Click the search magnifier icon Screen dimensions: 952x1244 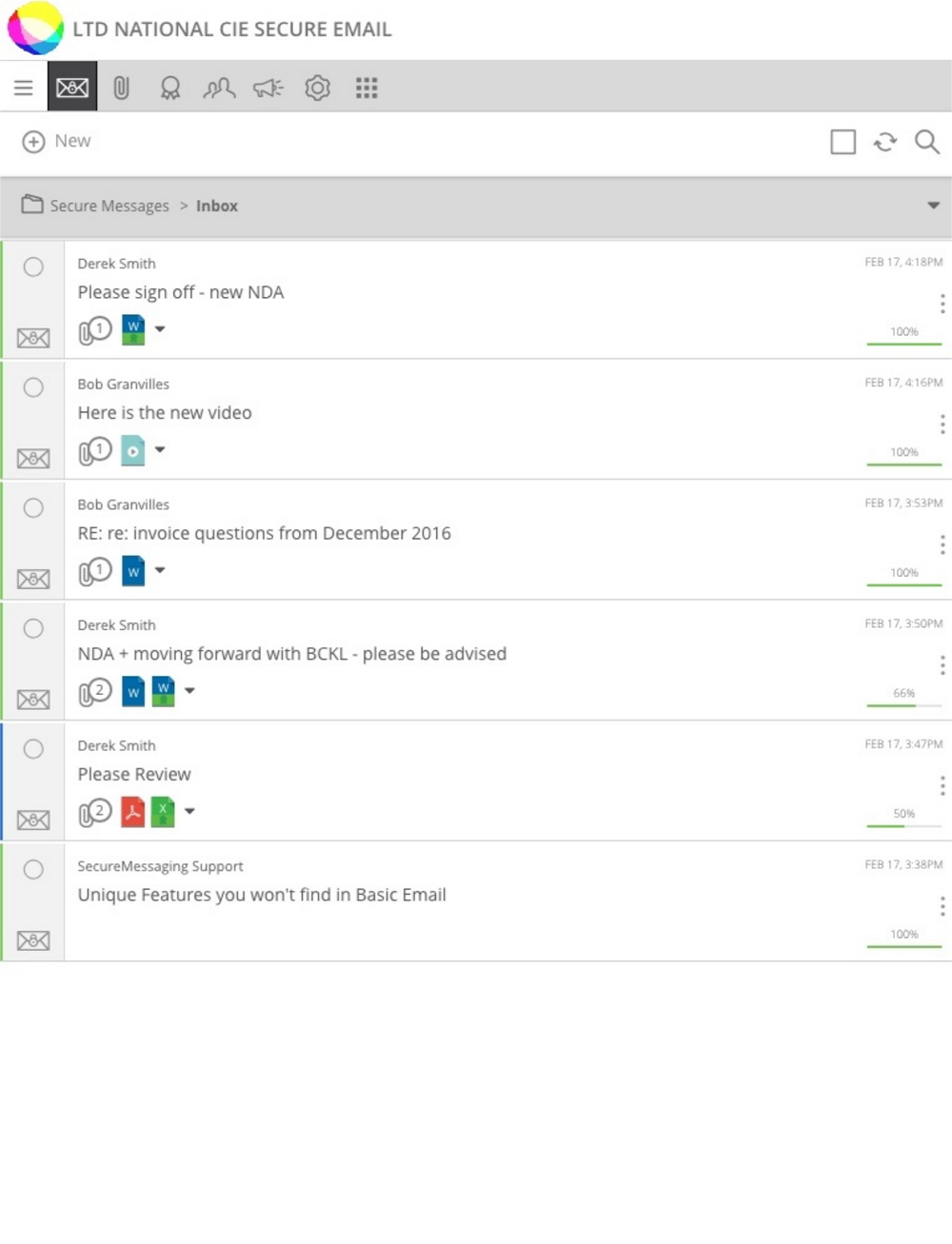click(927, 142)
